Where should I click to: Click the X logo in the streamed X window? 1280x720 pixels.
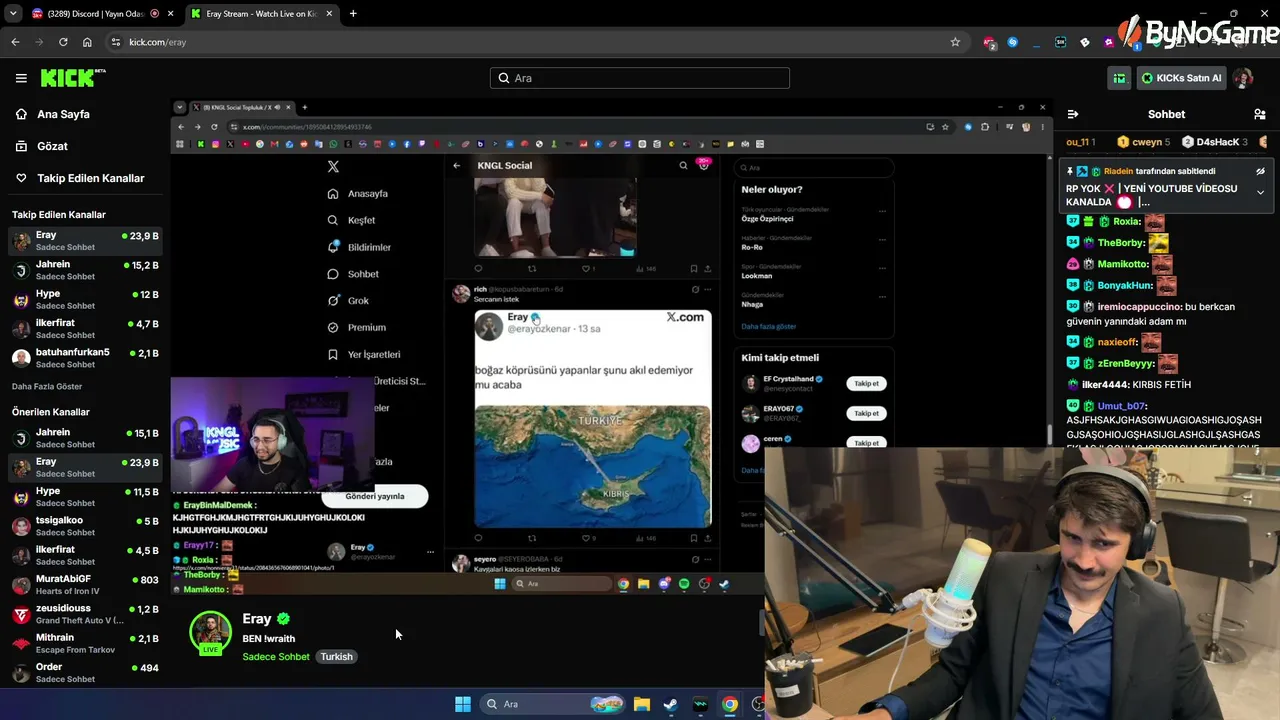[333, 167]
